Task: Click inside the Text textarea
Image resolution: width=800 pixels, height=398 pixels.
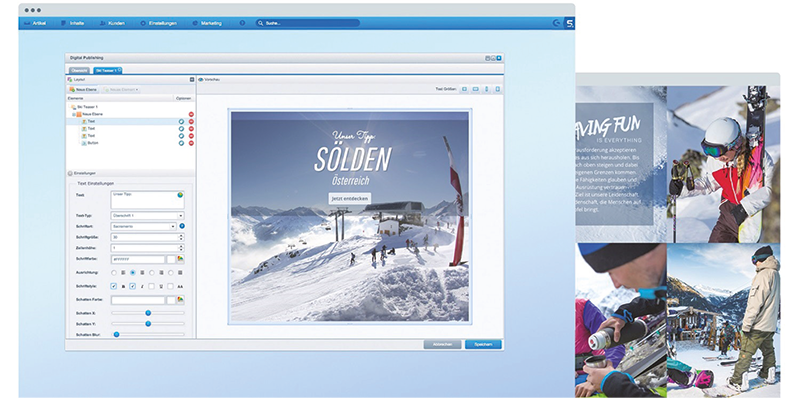Action: (147, 200)
